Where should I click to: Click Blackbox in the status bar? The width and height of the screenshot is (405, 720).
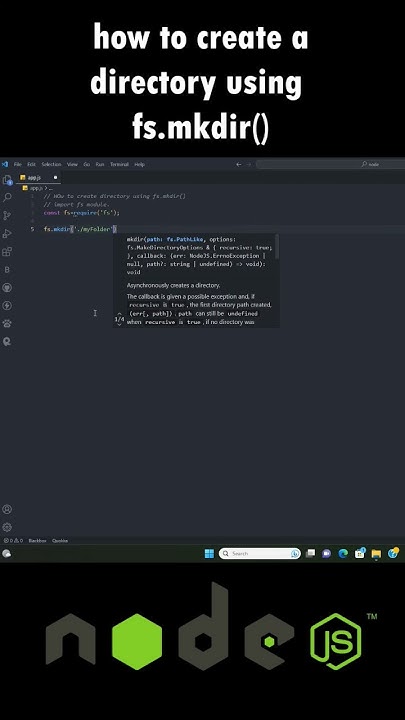(x=37, y=540)
